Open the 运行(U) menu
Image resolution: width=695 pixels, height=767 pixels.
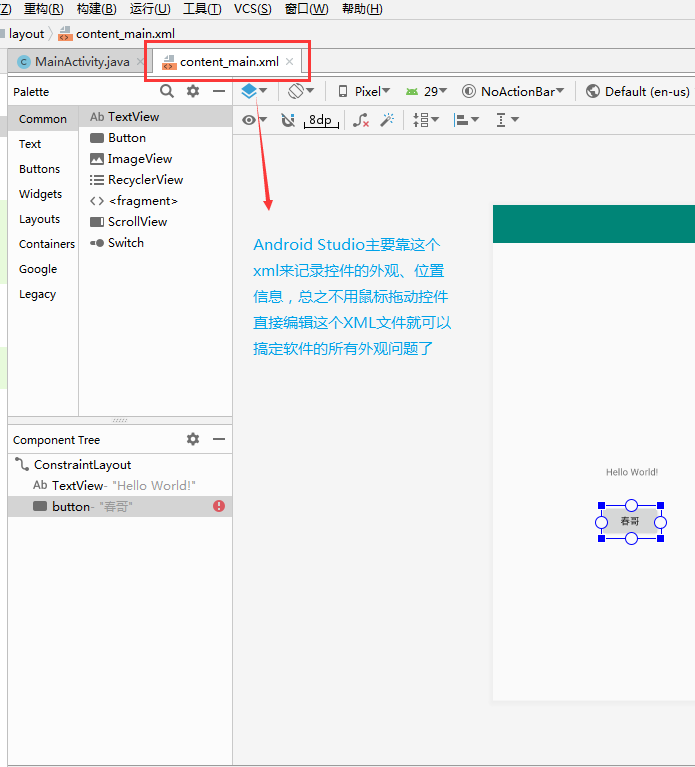[150, 9]
